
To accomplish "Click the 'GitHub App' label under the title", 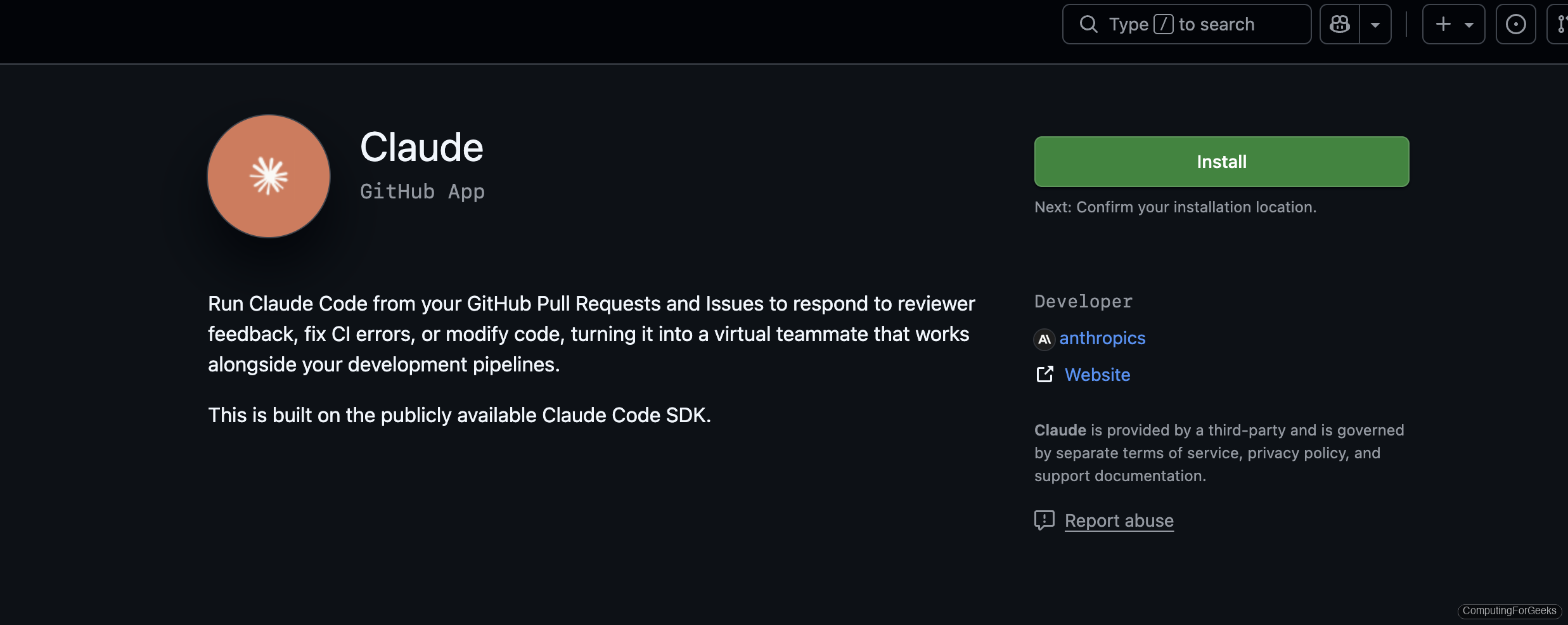I will coord(421,191).
